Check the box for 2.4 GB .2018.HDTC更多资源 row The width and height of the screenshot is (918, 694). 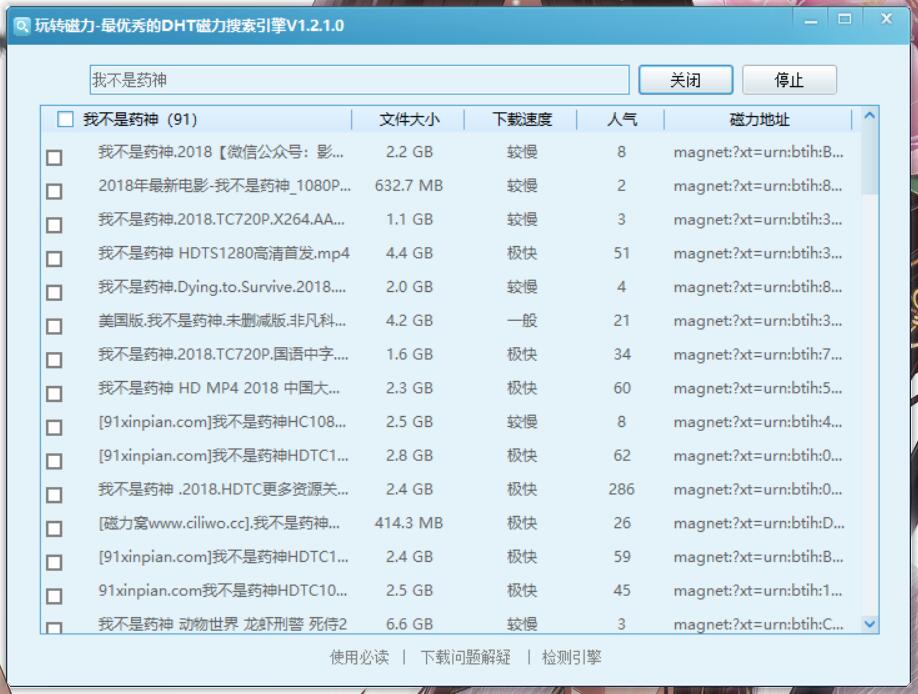54,495
